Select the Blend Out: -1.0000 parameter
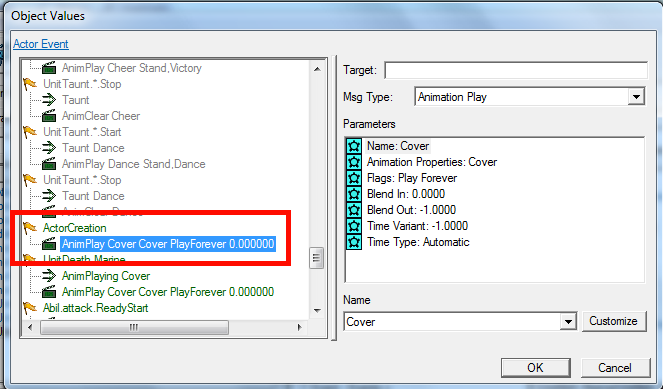 (x=411, y=210)
